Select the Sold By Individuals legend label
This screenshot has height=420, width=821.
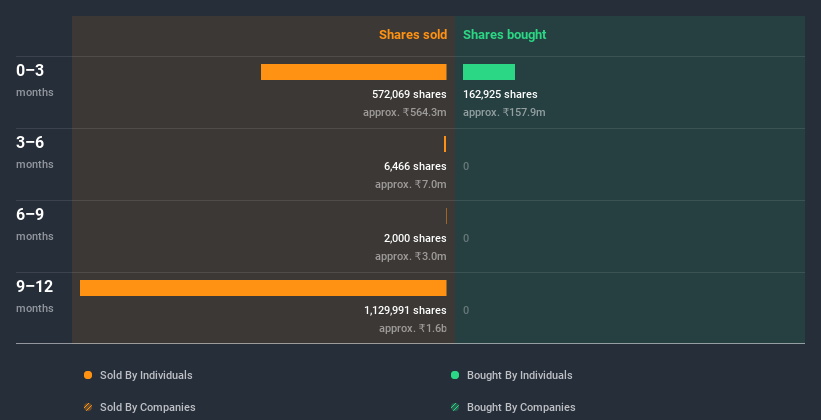tap(146, 375)
